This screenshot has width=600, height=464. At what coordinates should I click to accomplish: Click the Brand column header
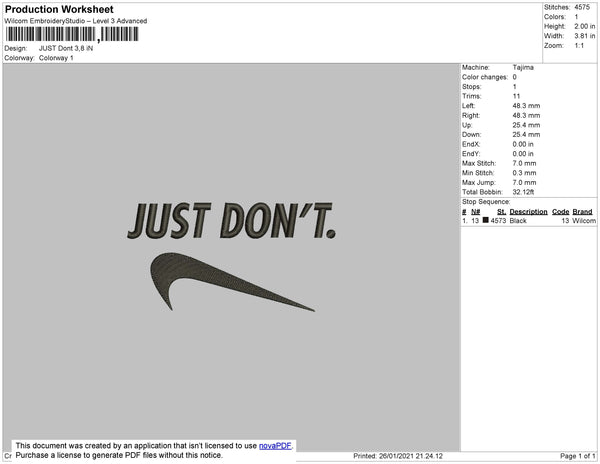pos(582,211)
